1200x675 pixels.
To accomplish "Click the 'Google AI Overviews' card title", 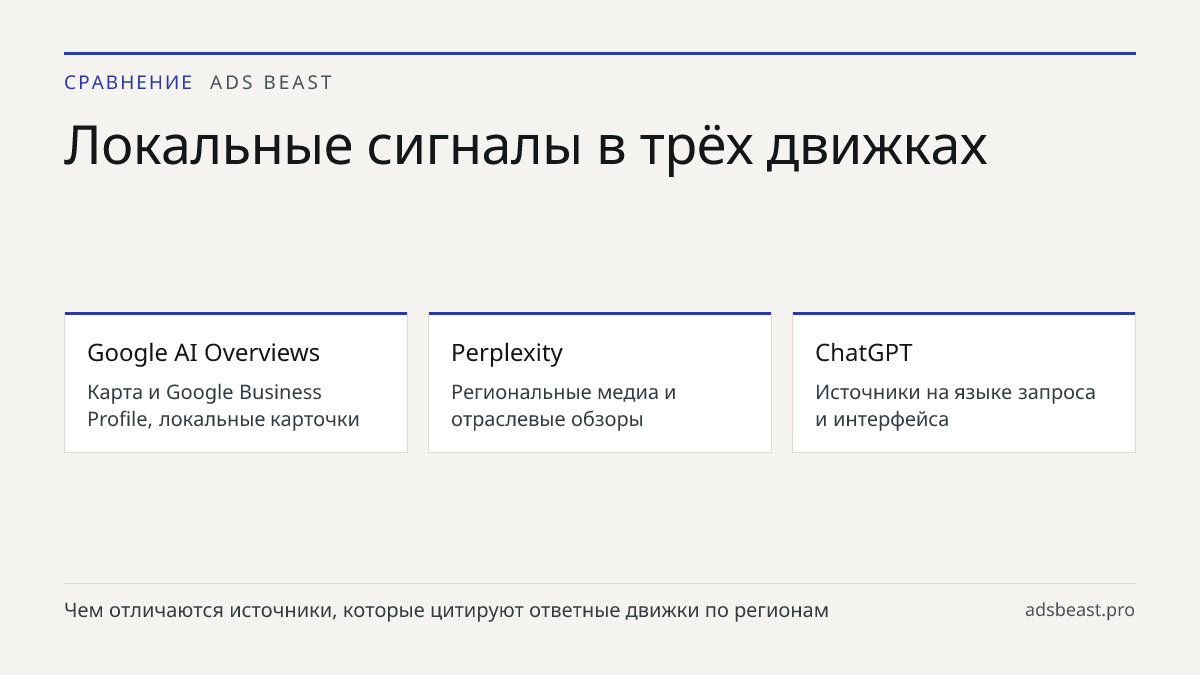I will coord(204,353).
